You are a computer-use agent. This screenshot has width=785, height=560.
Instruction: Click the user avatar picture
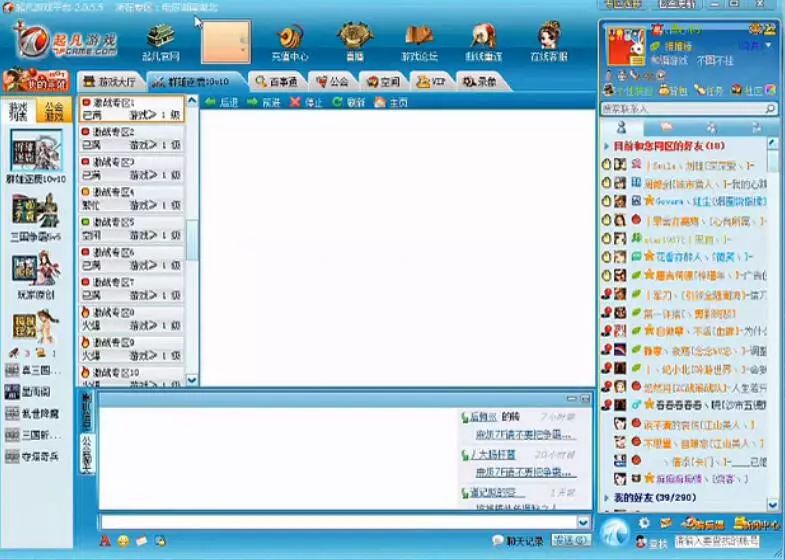tap(625, 47)
